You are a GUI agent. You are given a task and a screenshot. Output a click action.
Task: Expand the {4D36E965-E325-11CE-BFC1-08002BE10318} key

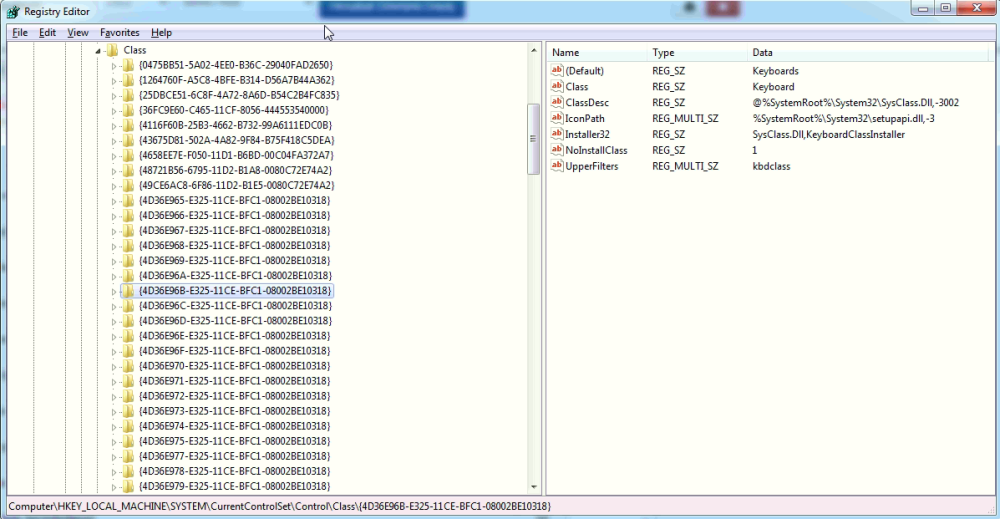click(114, 201)
